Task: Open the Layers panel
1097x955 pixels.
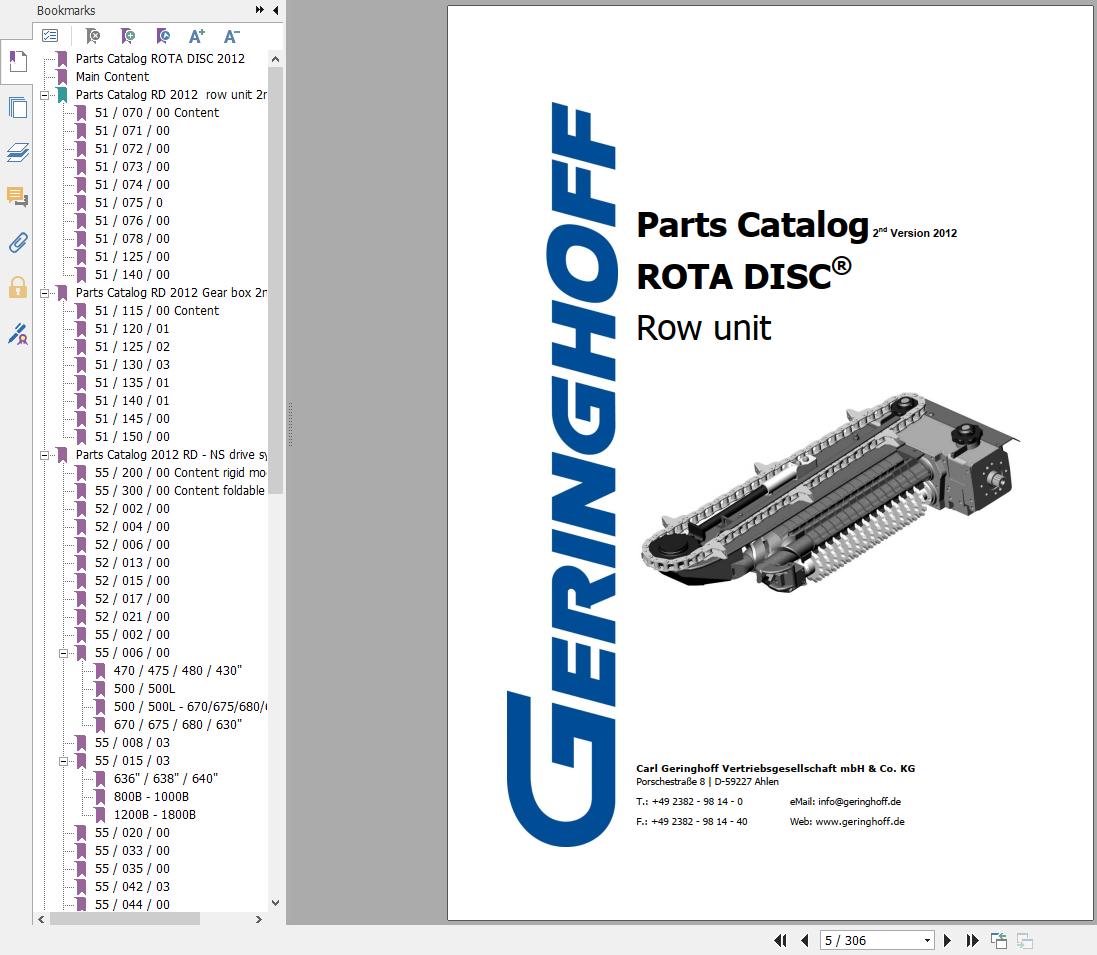Action: click(17, 152)
